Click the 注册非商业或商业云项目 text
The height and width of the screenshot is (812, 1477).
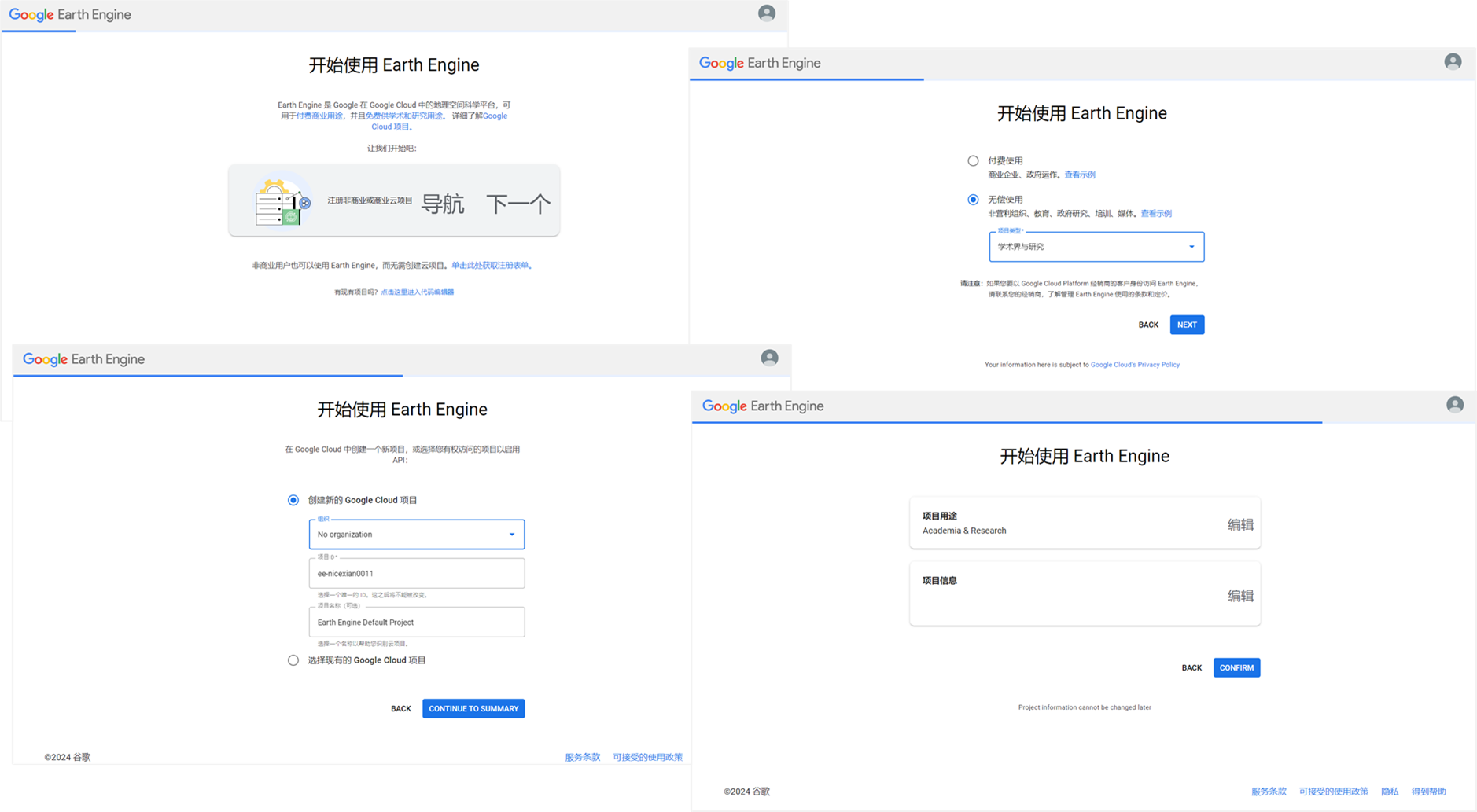[x=370, y=200]
